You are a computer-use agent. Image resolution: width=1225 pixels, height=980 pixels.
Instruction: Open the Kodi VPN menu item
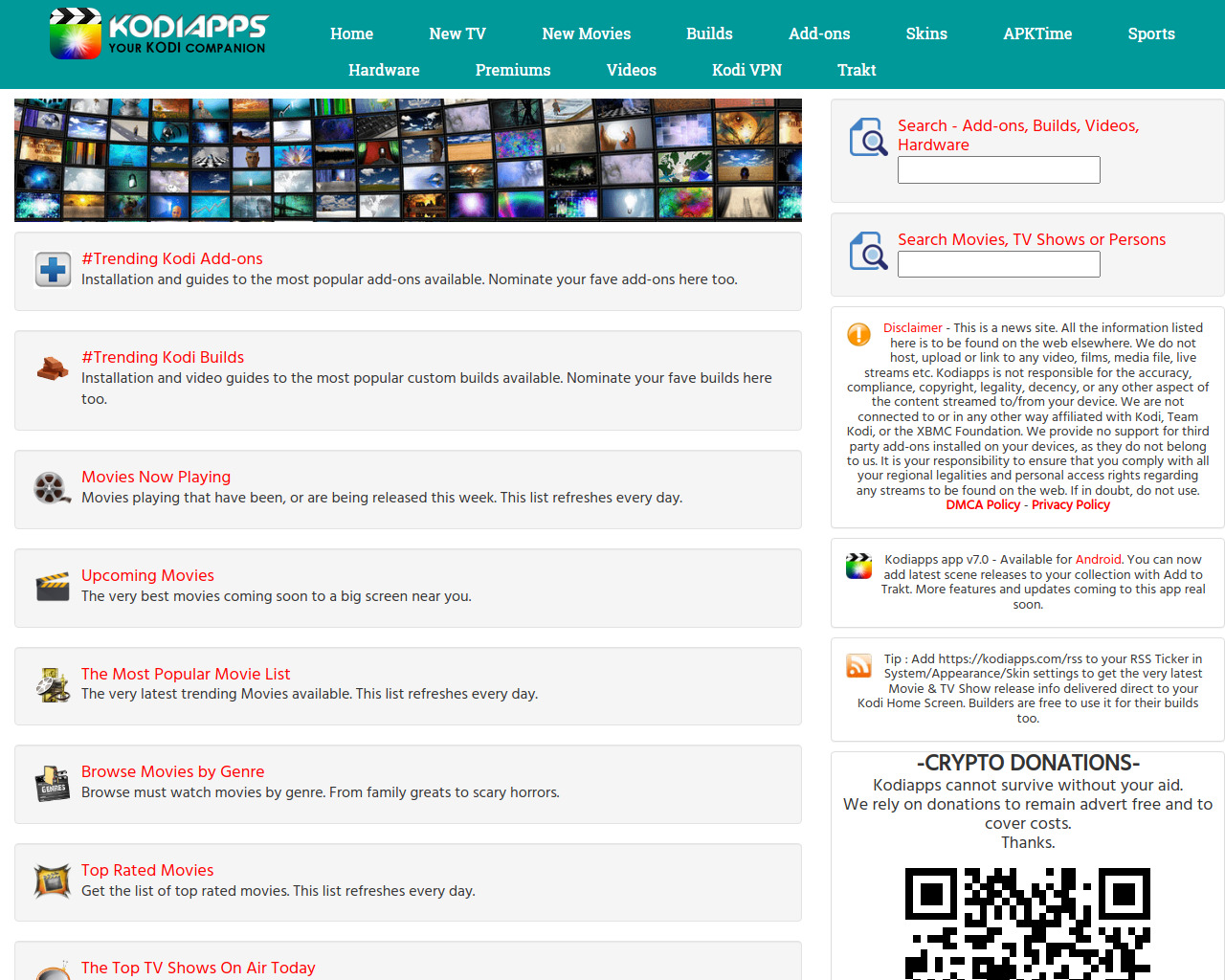coord(746,70)
